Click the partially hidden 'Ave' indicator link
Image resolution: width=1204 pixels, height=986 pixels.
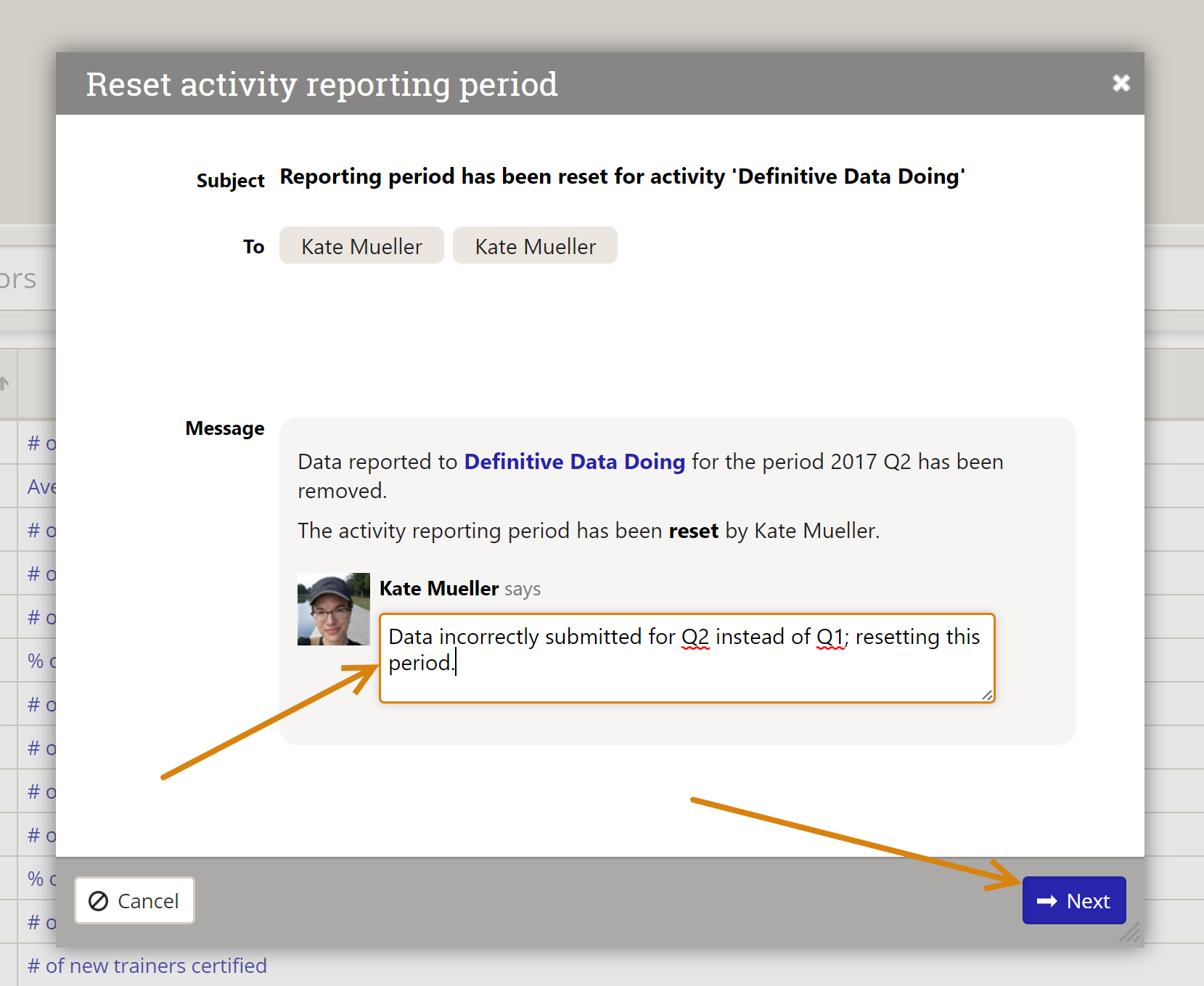pyautogui.click(x=41, y=486)
